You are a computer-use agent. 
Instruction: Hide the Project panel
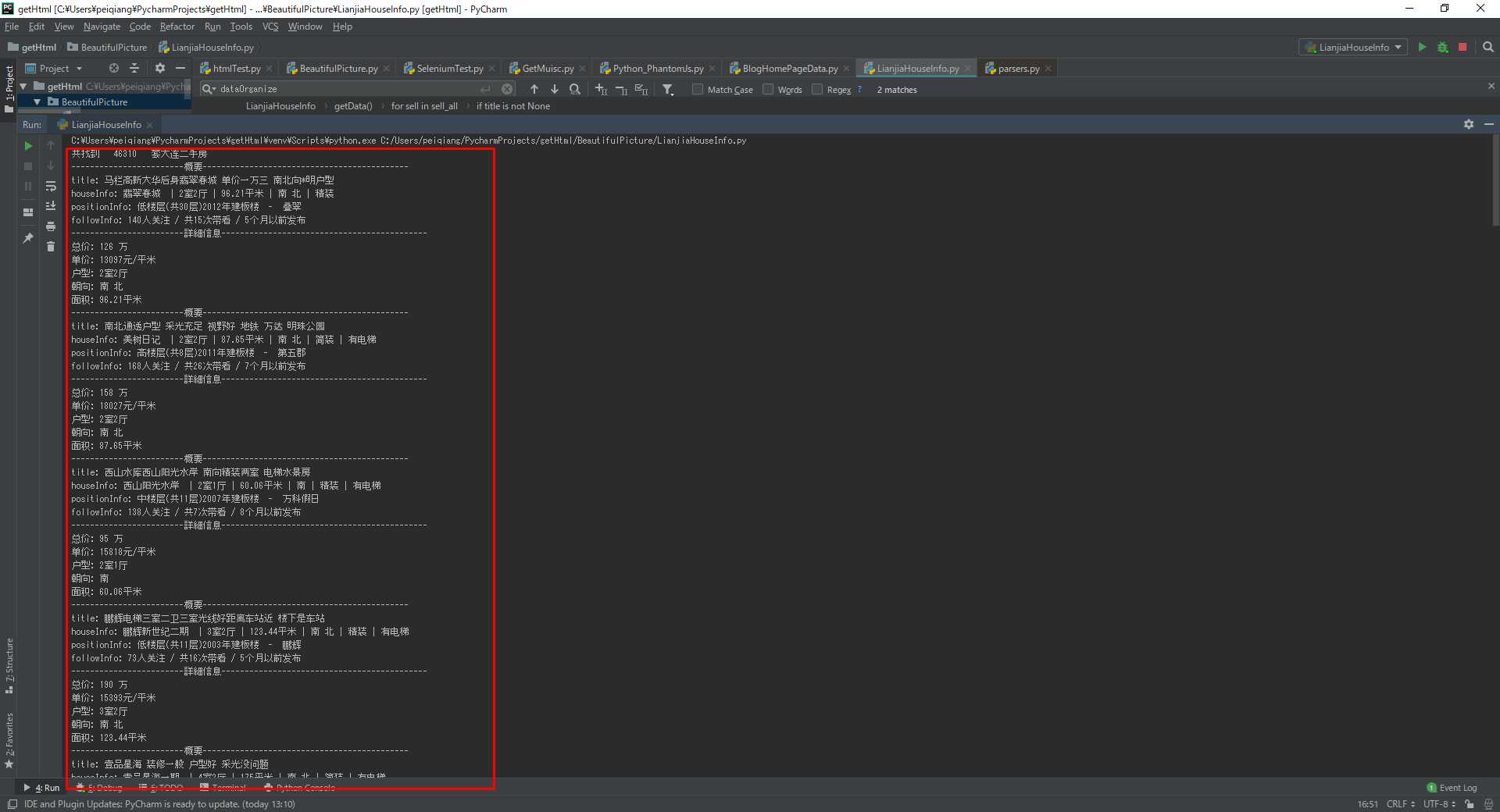[x=180, y=69]
